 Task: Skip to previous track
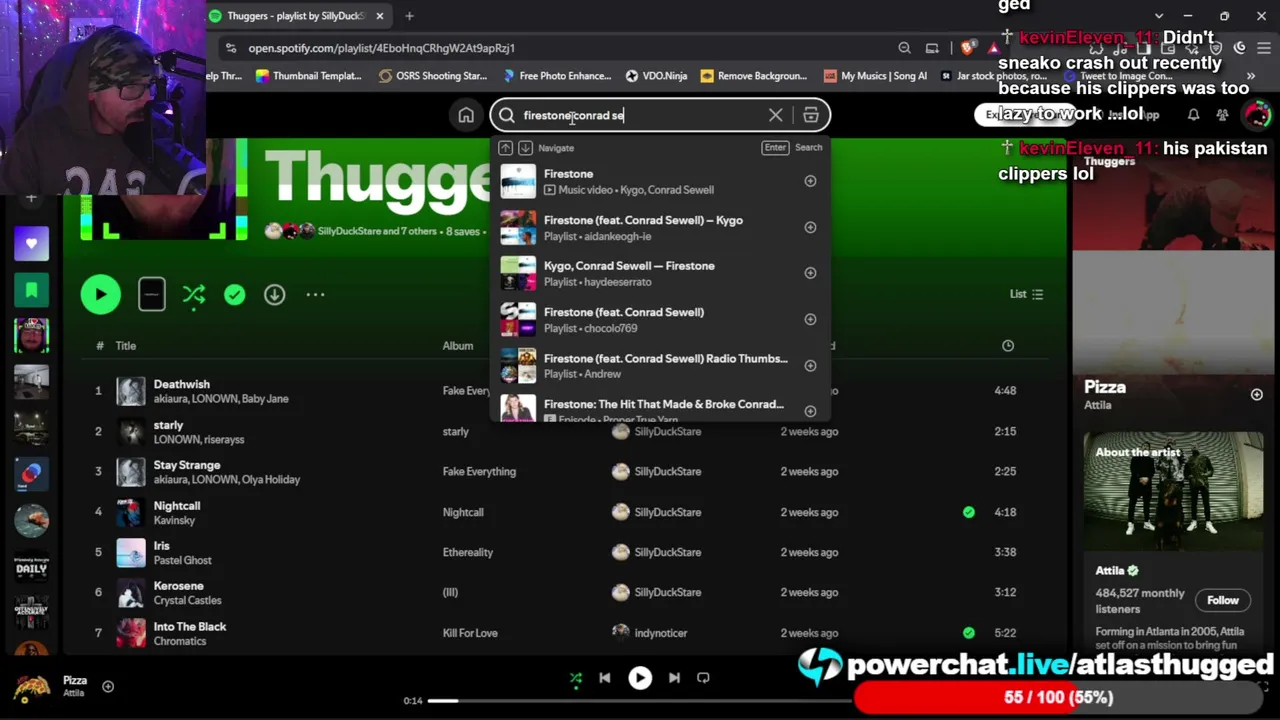(x=605, y=678)
